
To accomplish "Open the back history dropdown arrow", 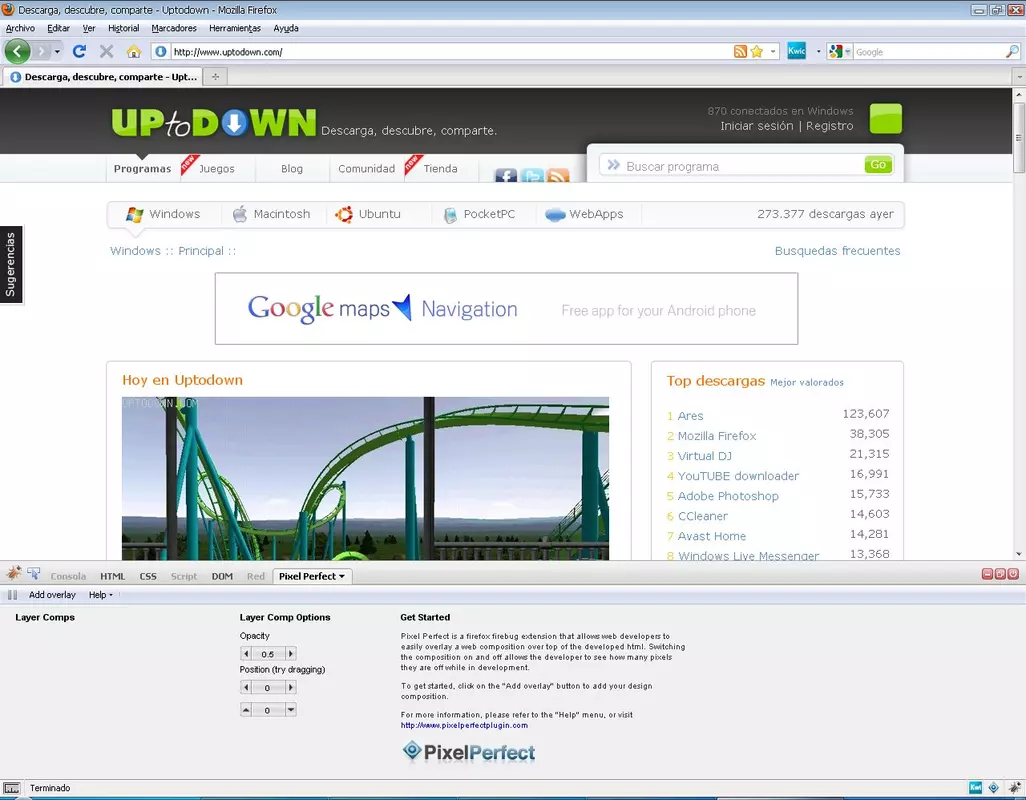I will click(57, 51).
